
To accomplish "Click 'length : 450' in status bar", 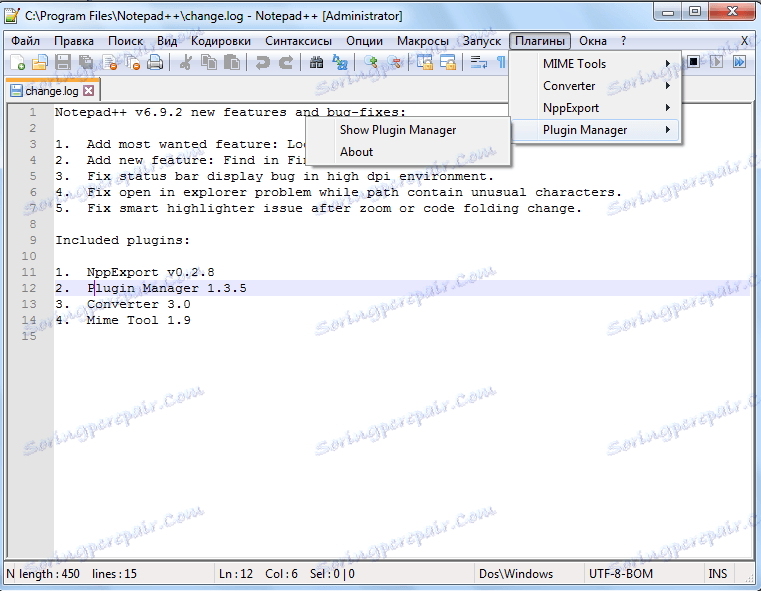I will pyautogui.click(x=49, y=574).
